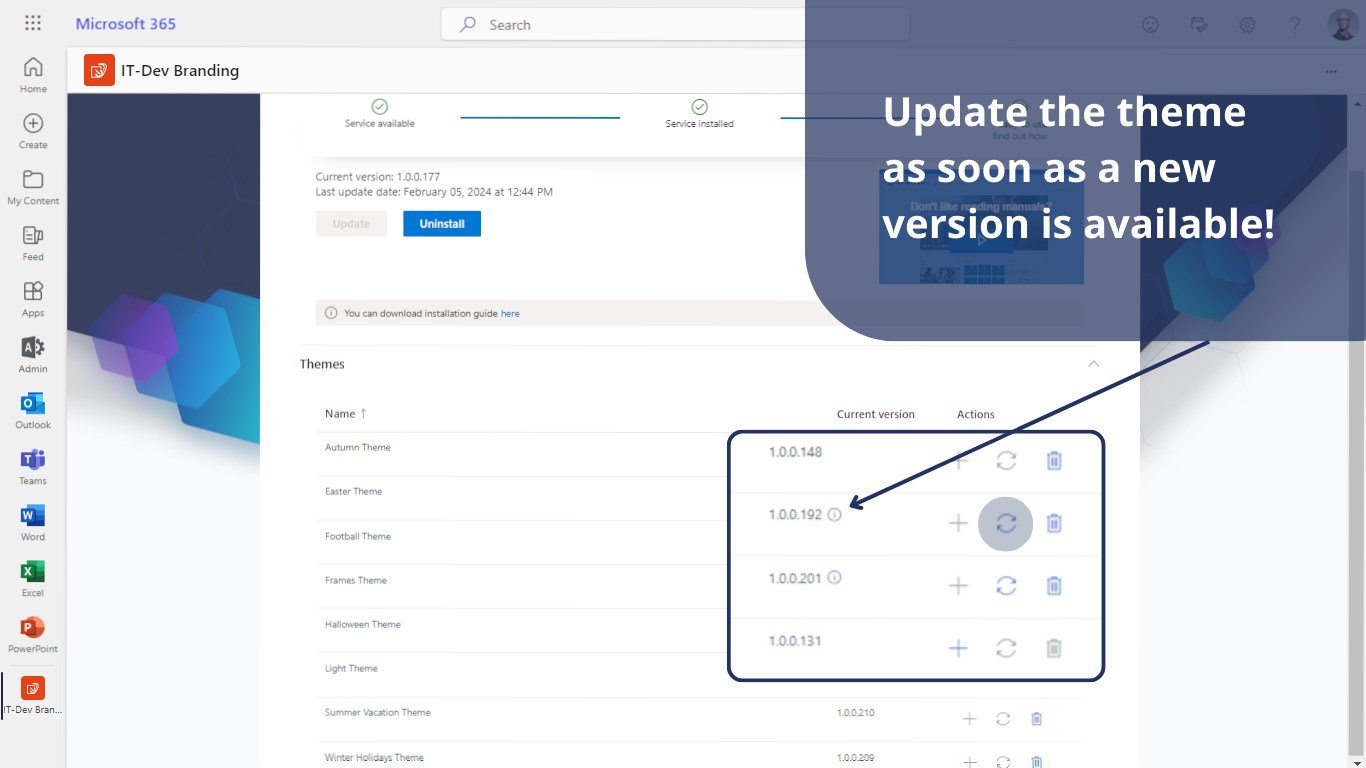Select the IT-Dev Branding app in sidebar
The height and width of the screenshot is (768, 1366).
coord(33,695)
